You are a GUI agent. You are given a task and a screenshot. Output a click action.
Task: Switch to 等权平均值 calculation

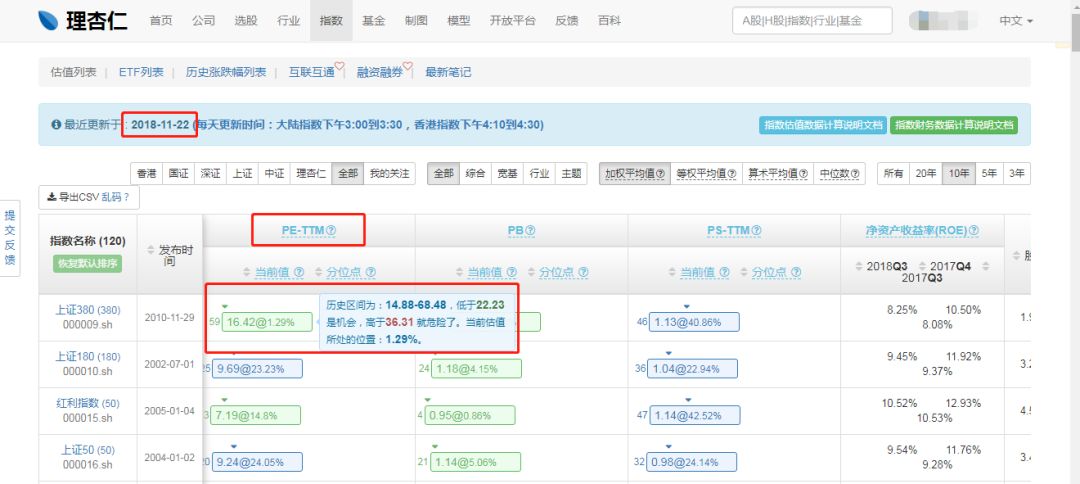click(x=707, y=173)
